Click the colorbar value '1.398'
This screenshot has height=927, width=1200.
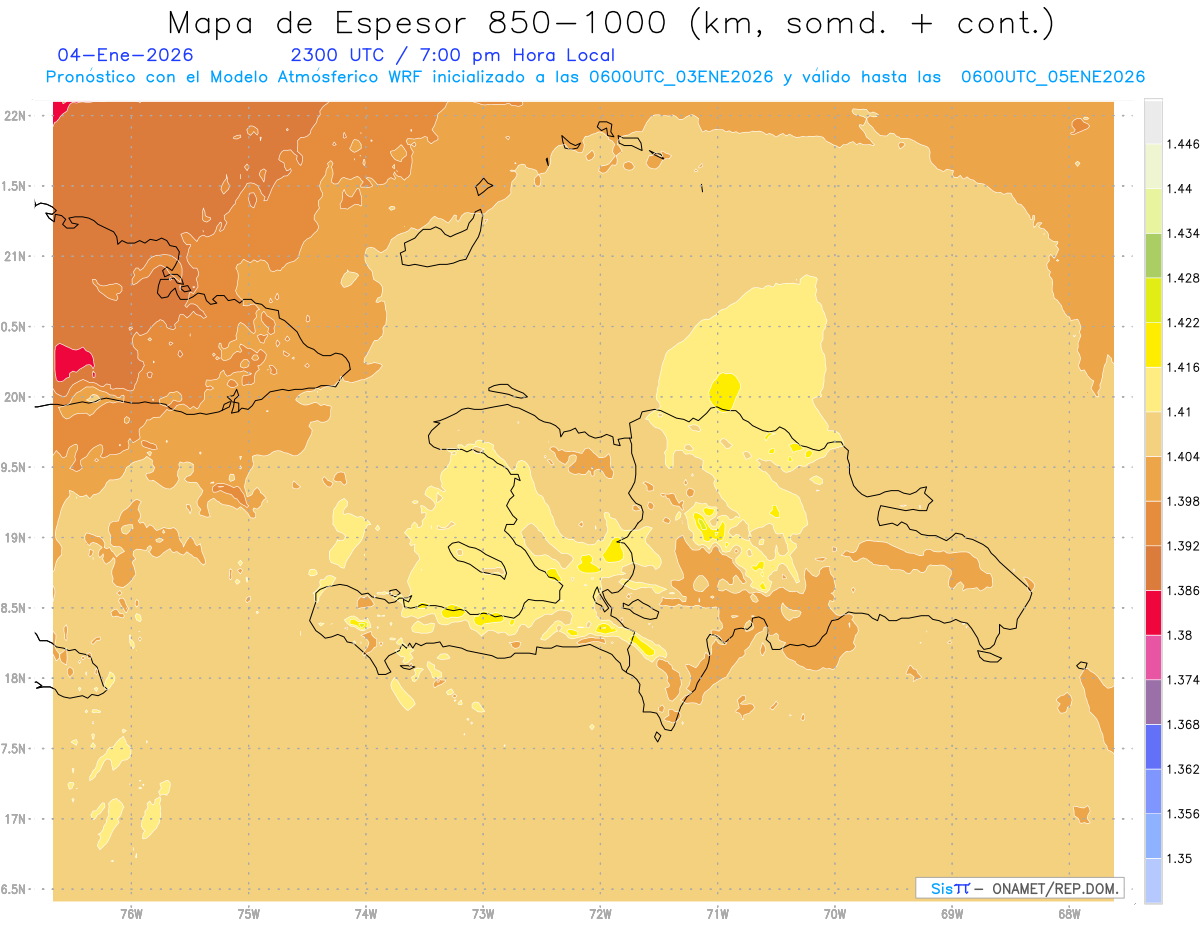1183,501
